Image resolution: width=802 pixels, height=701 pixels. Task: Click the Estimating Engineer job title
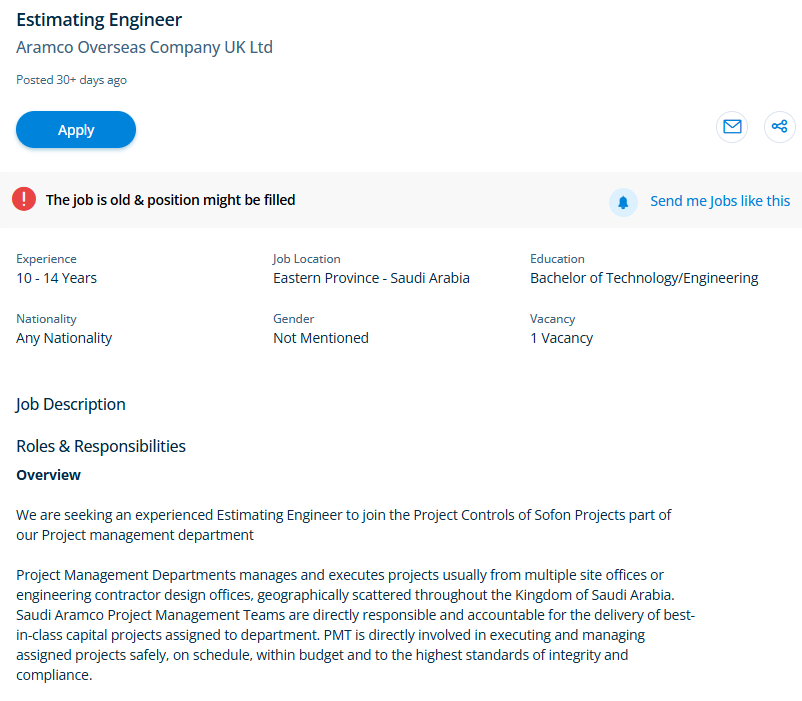[99, 20]
